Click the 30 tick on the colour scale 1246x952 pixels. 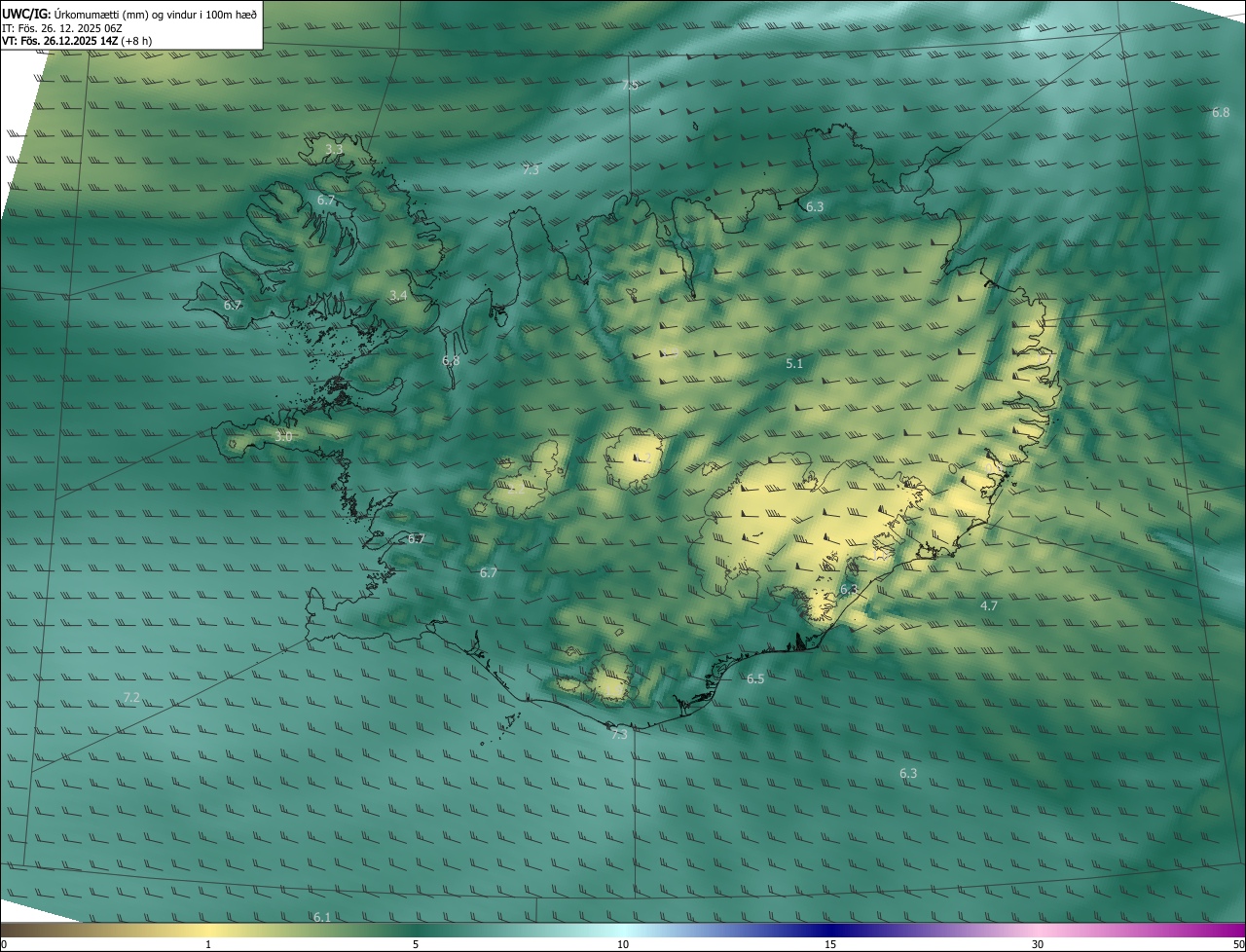tap(1038, 944)
